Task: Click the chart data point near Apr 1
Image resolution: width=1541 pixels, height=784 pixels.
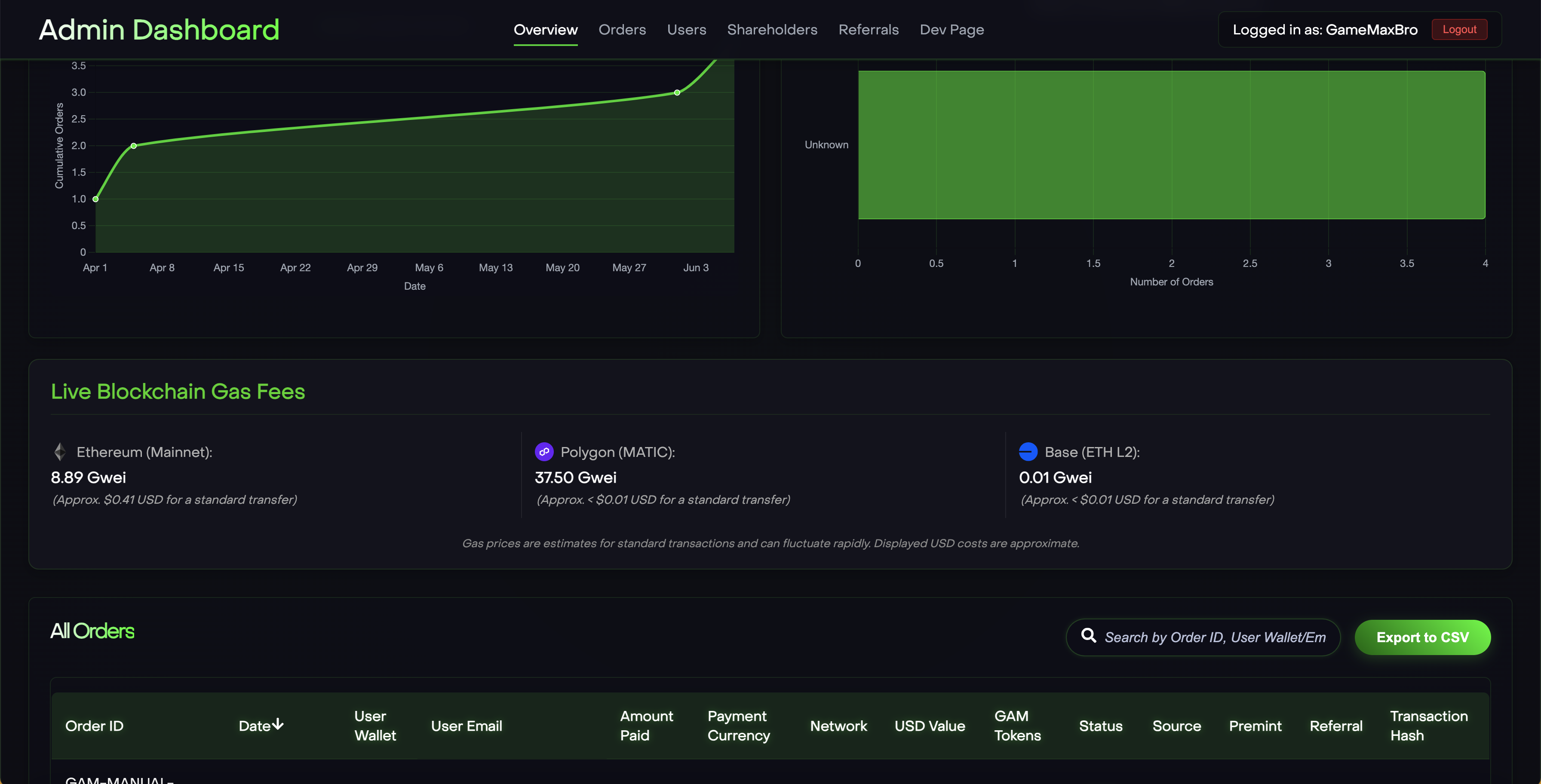Action: point(96,199)
